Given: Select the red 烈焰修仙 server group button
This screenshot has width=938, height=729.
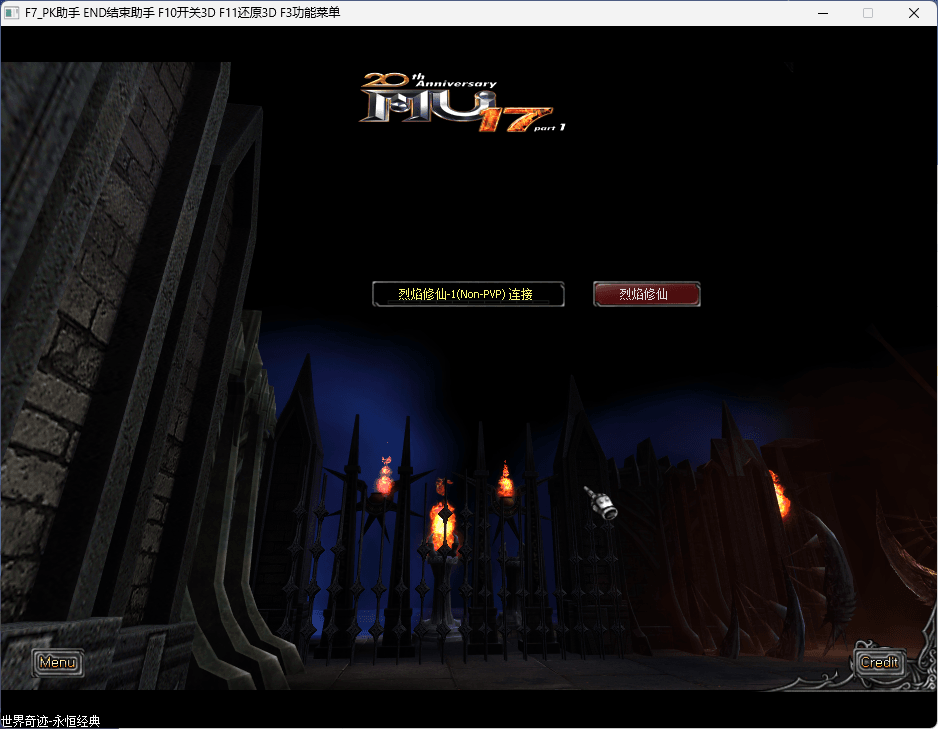Looking at the screenshot, I should 647,294.
